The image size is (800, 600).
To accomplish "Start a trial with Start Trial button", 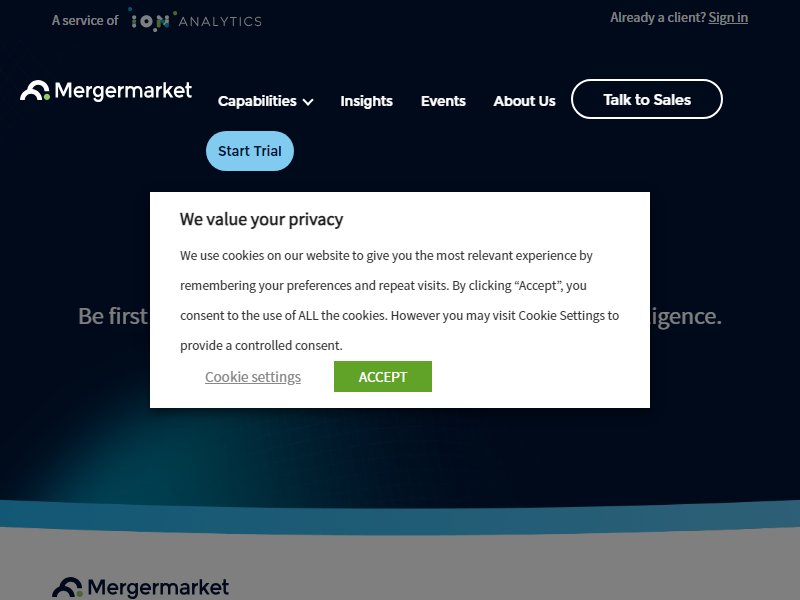I will (249, 151).
